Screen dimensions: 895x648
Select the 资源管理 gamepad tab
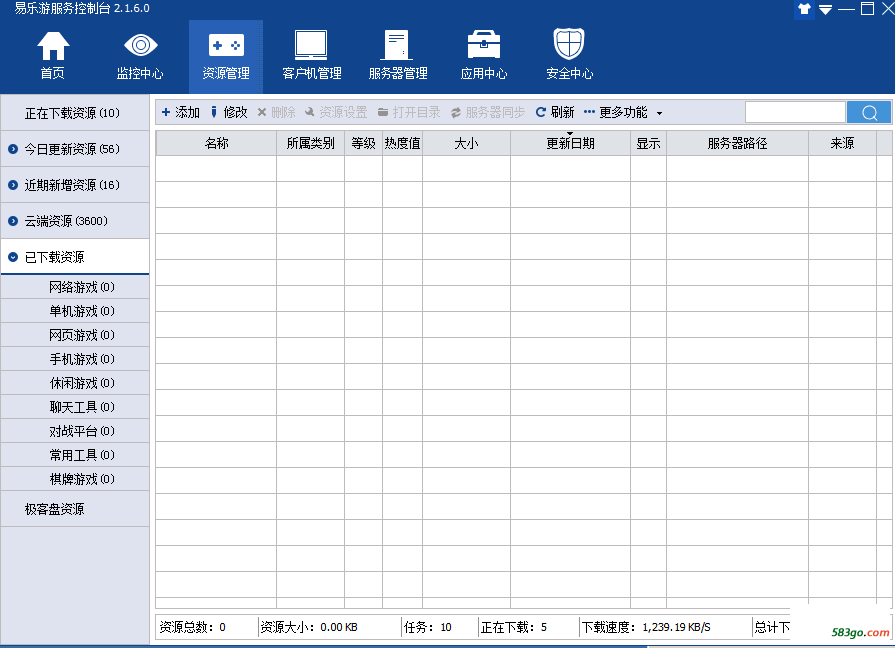tap(226, 56)
